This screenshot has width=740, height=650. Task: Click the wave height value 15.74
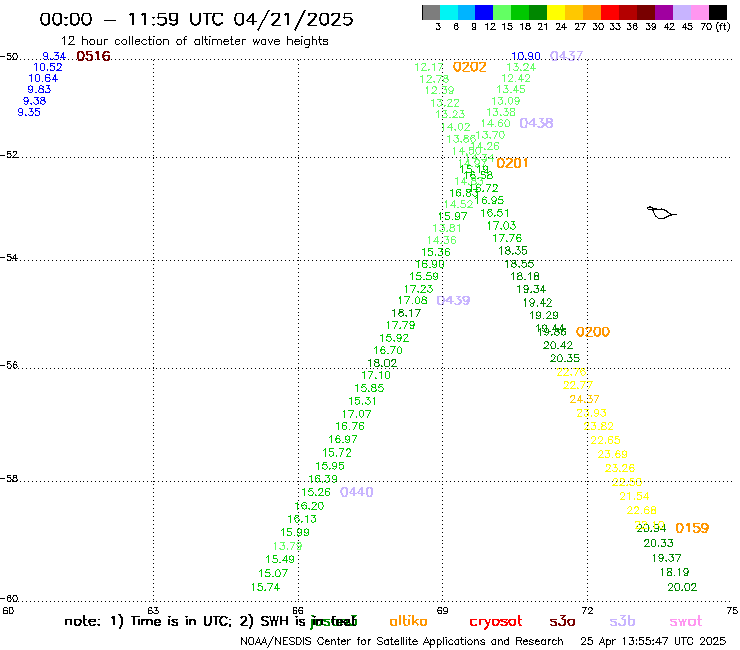(265, 587)
